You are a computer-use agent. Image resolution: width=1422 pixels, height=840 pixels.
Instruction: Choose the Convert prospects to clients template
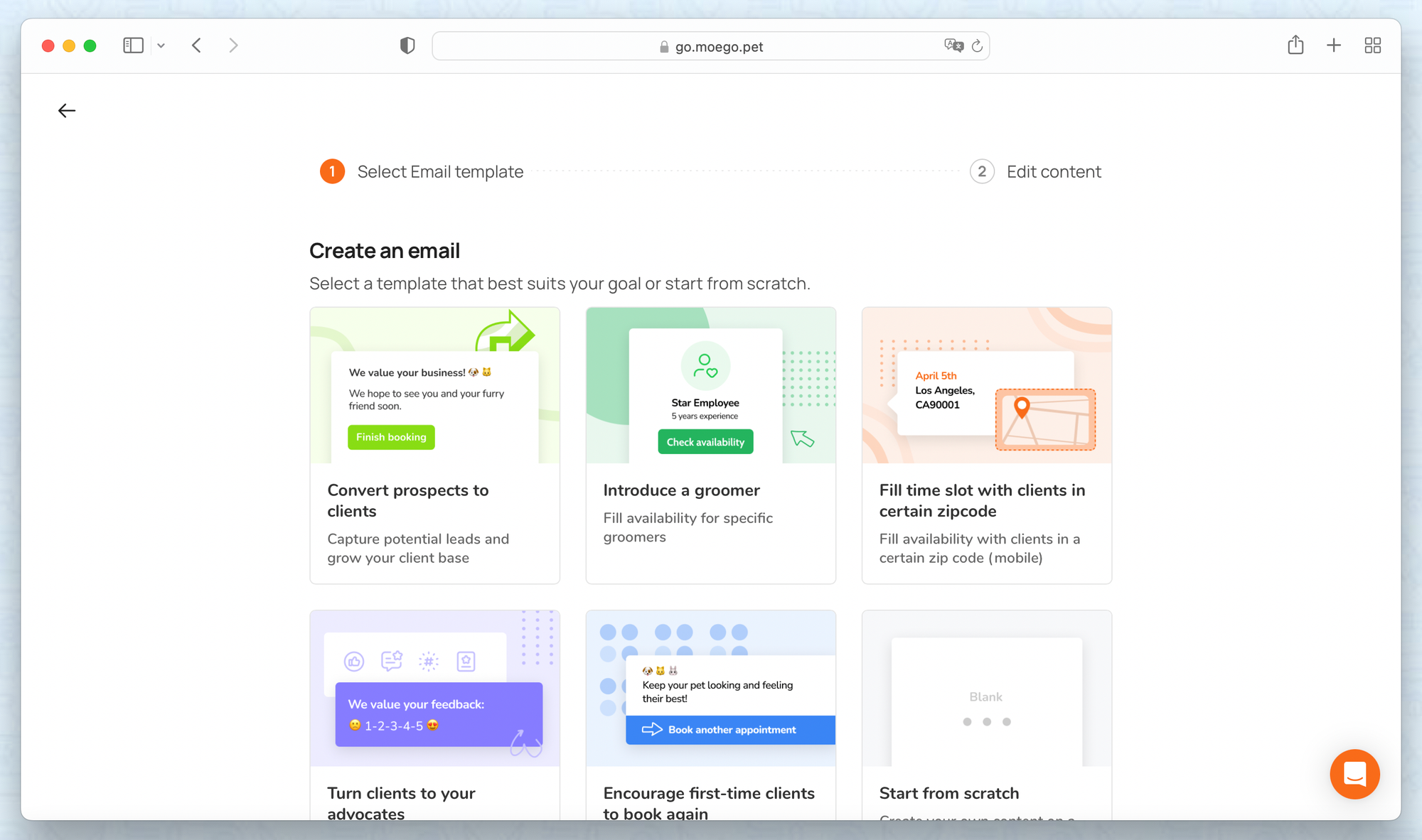[434, 446]
